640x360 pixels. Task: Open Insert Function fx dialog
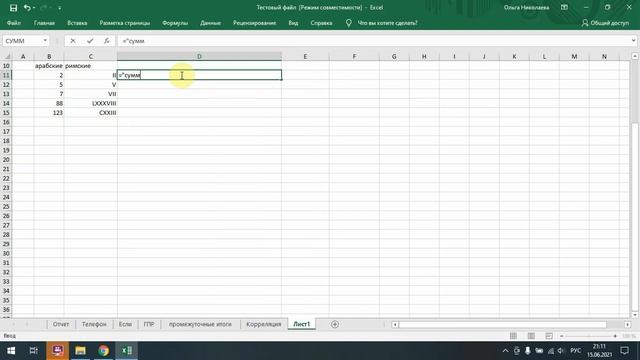[x=107, y=41]
